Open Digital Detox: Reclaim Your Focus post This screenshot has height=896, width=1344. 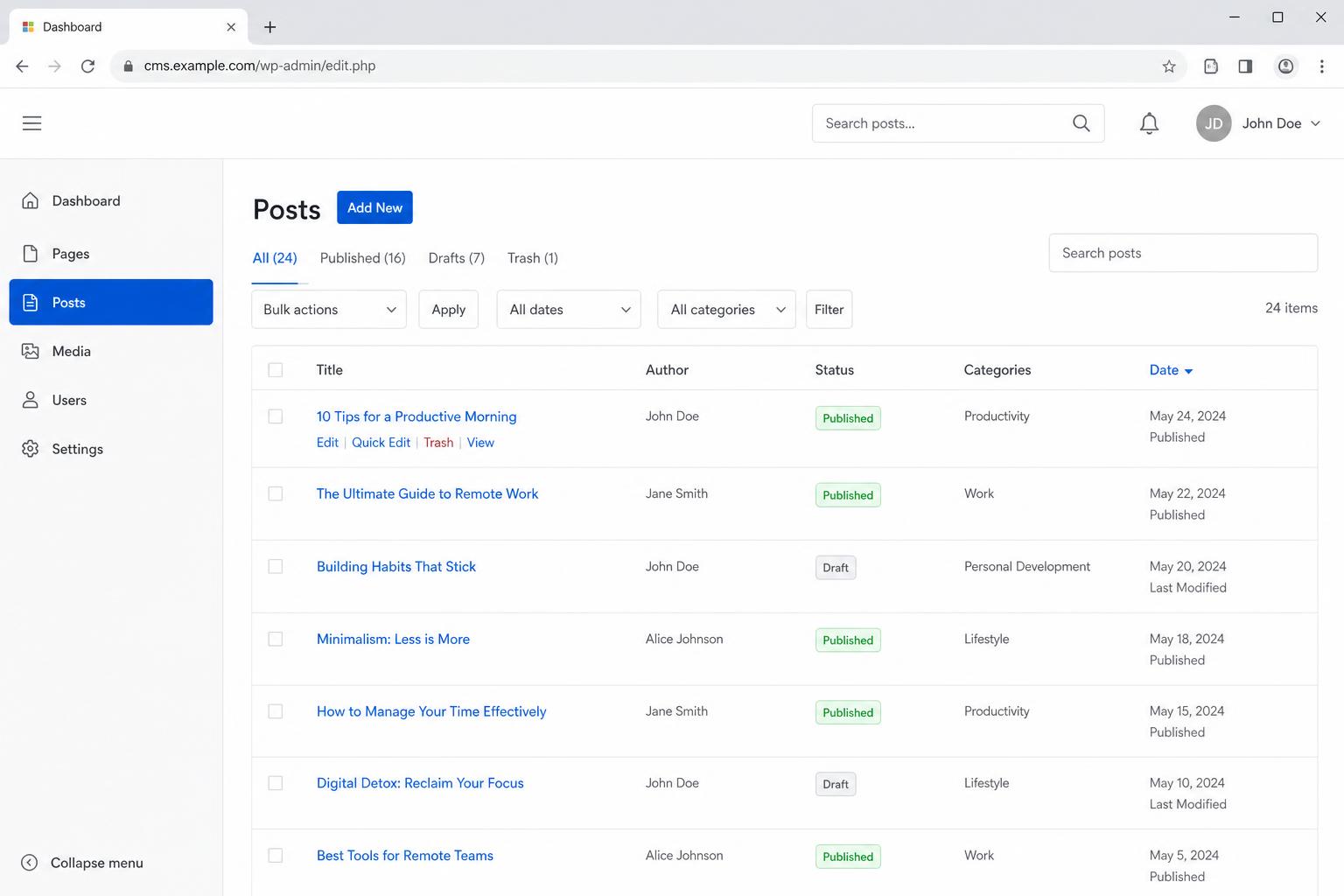(x=420, y=783)
